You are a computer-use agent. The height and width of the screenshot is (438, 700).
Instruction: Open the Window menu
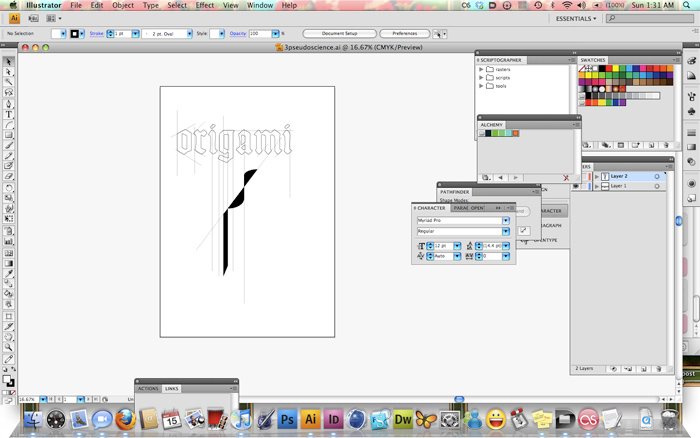click(260, 5)
